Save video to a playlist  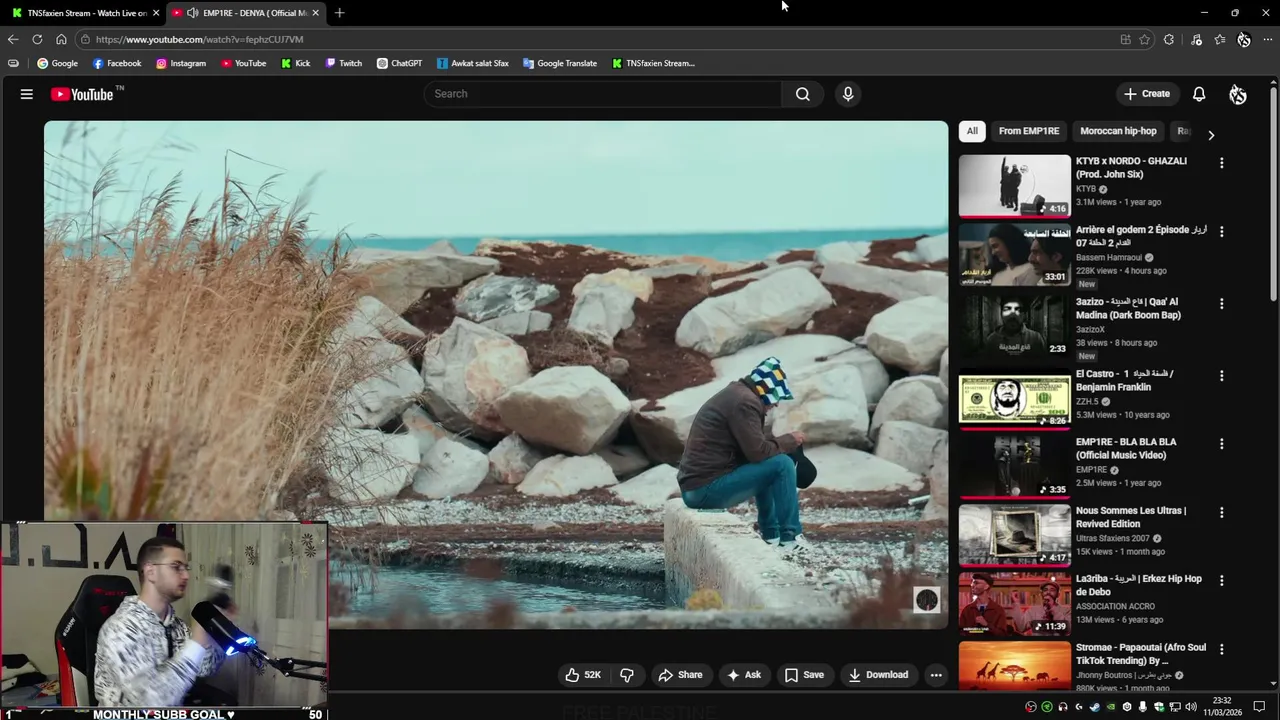pos(804,675)
